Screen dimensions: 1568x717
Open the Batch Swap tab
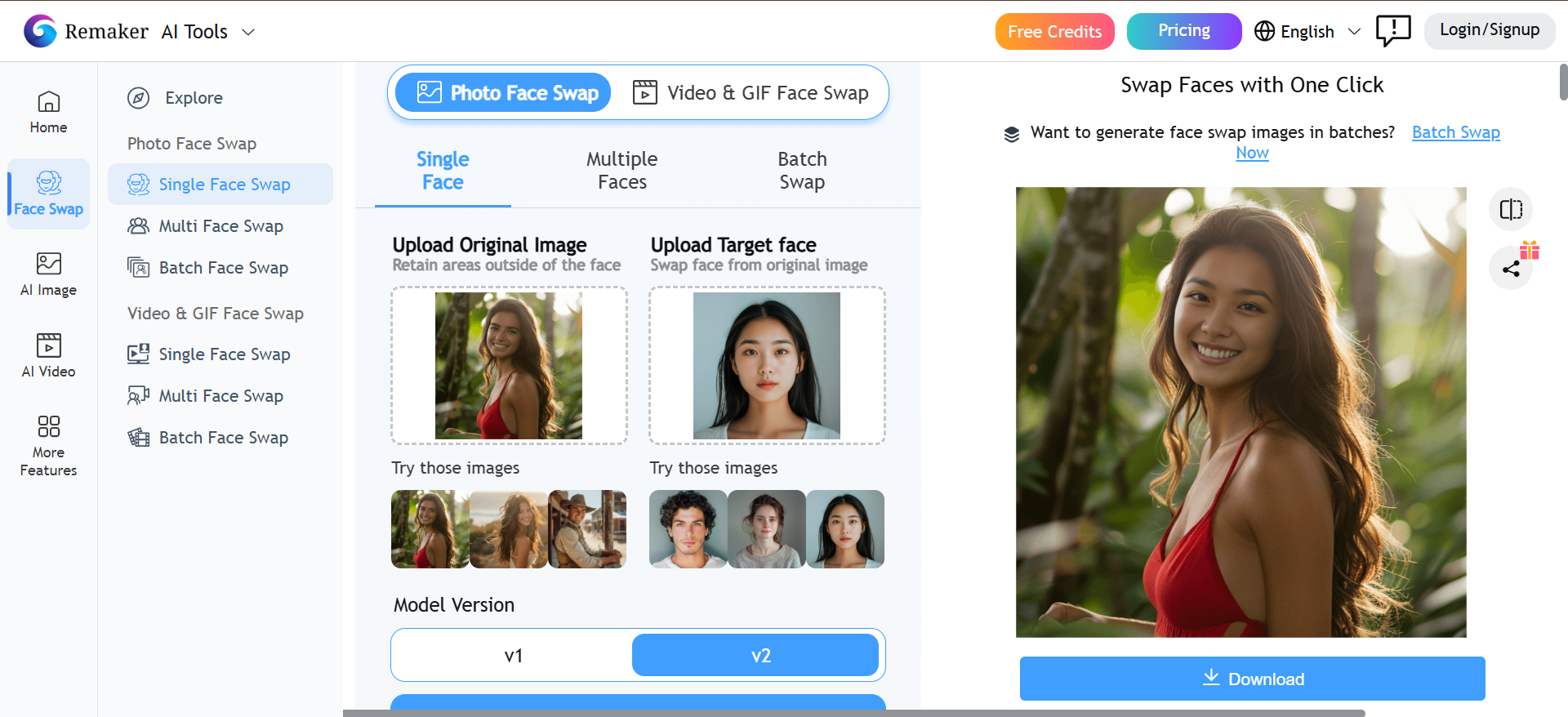[802, 171]
